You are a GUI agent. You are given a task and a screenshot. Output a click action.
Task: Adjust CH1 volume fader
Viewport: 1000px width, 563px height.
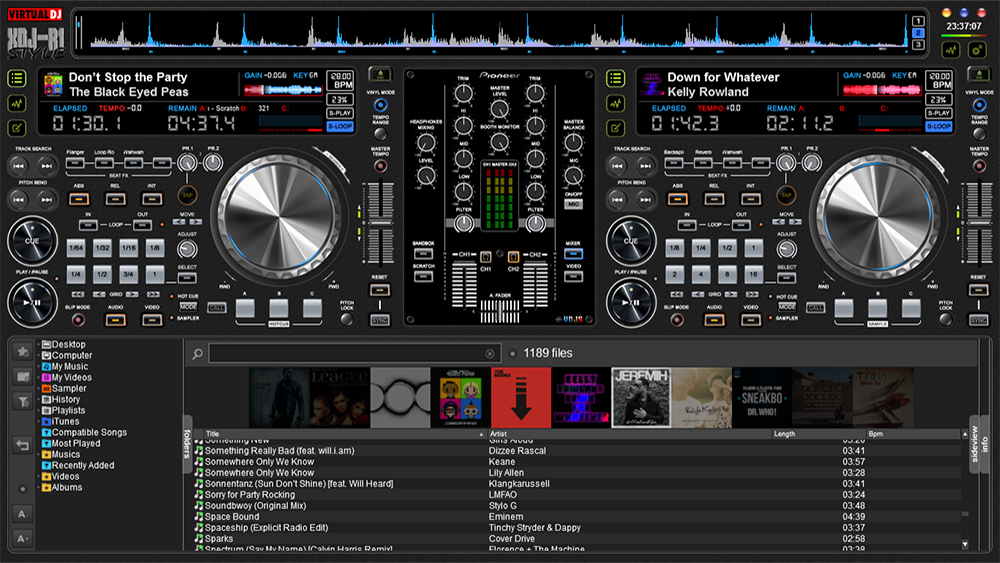tap(464, 284)
